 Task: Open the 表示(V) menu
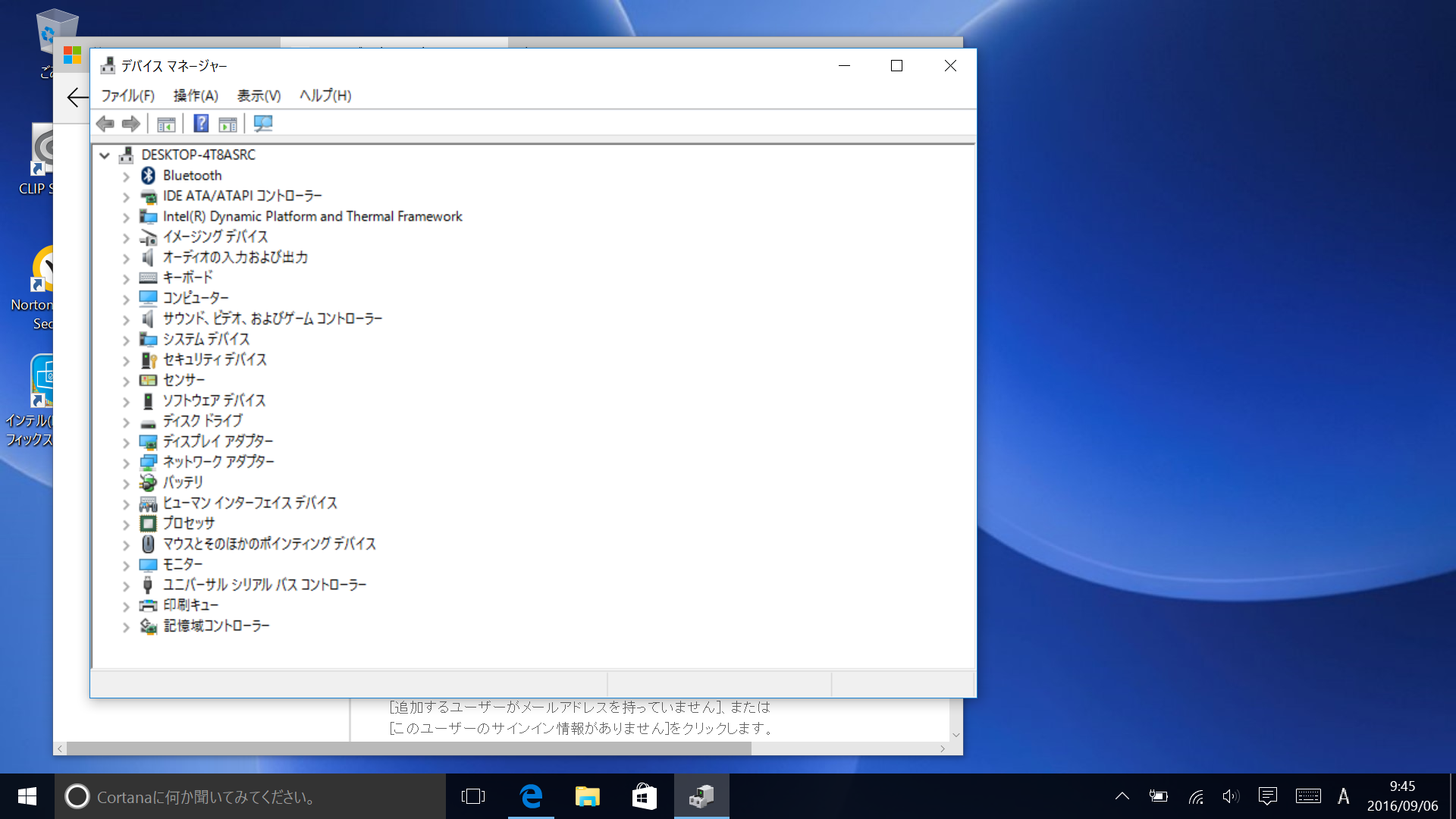259,96
